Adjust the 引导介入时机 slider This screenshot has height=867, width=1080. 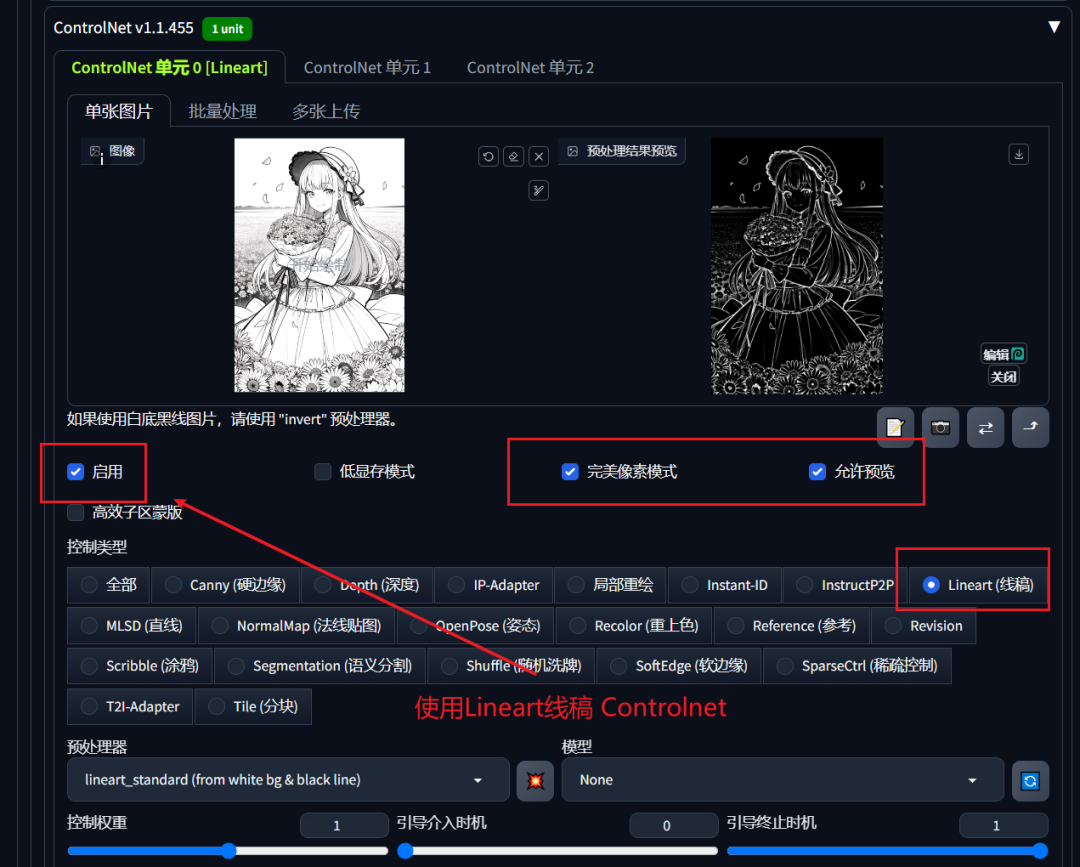[558, 850]
